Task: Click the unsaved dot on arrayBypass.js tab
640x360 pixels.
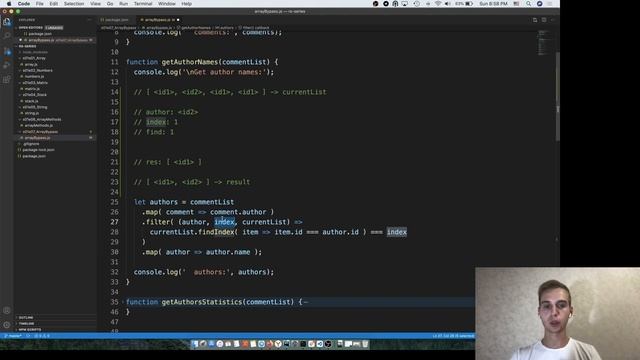Action: point(178,20)
